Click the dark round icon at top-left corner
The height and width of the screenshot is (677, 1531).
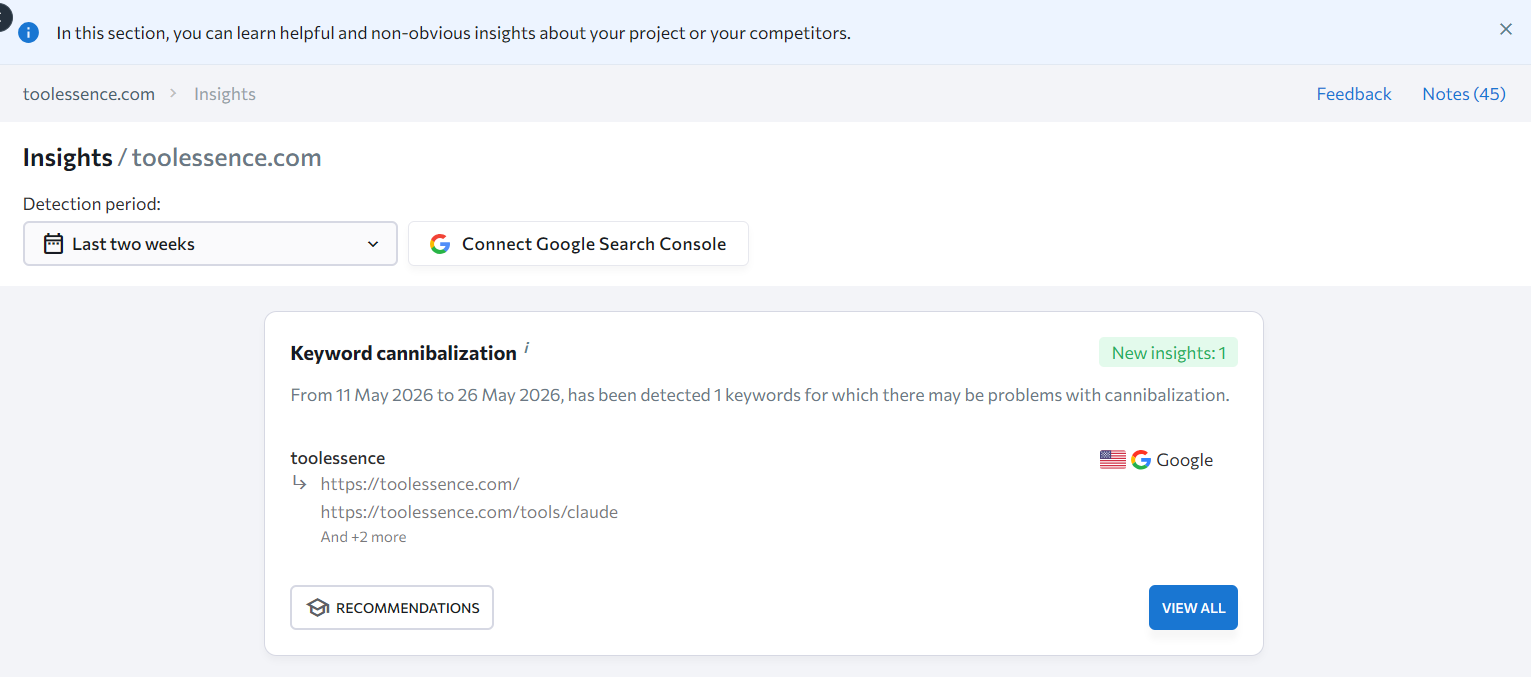[x=4, y=15]
